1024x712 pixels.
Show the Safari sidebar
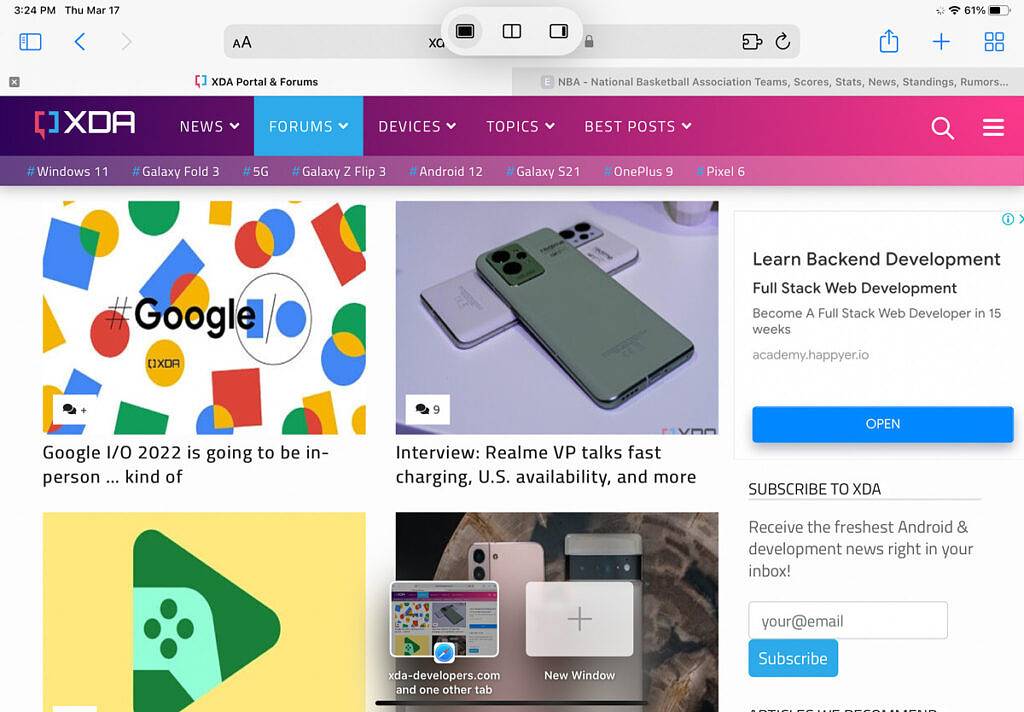point(30,42)
